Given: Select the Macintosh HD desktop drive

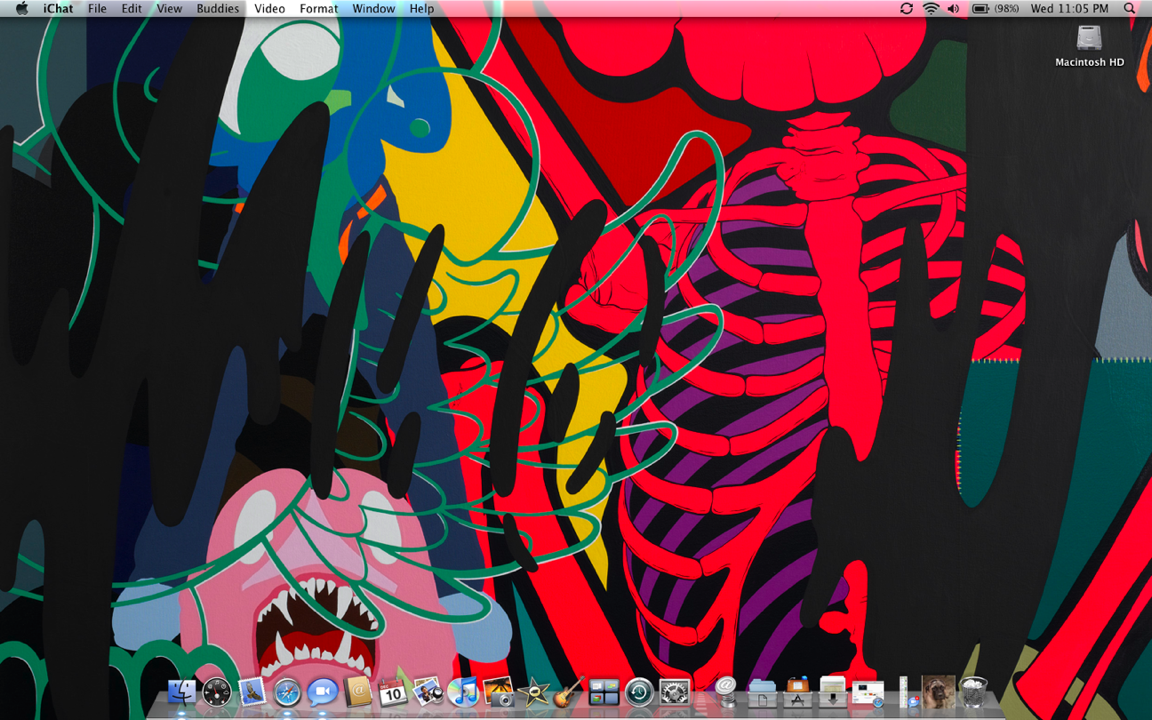Looking at the screenshot, I should [1089, 45].
